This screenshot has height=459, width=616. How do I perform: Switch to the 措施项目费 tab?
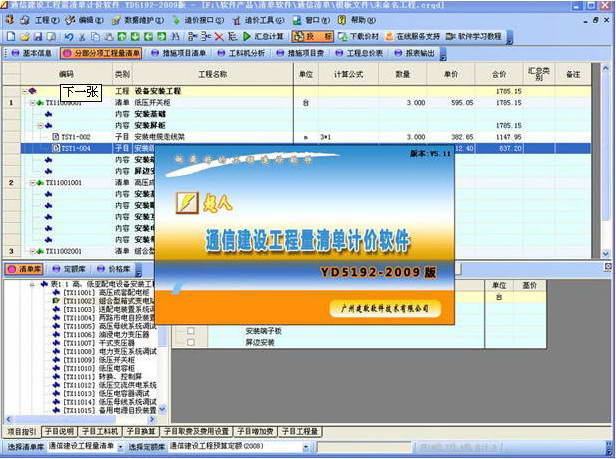(300, 53)
